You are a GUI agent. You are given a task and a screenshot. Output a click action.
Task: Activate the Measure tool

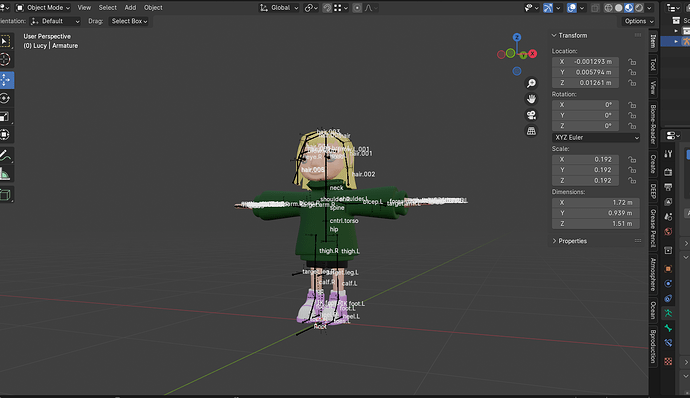[x=5, y=174]
